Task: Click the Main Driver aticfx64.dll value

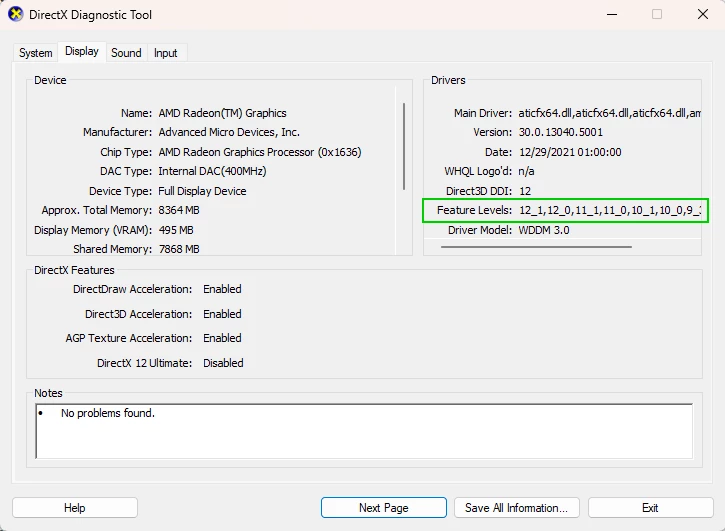Action: coord(609,113)
